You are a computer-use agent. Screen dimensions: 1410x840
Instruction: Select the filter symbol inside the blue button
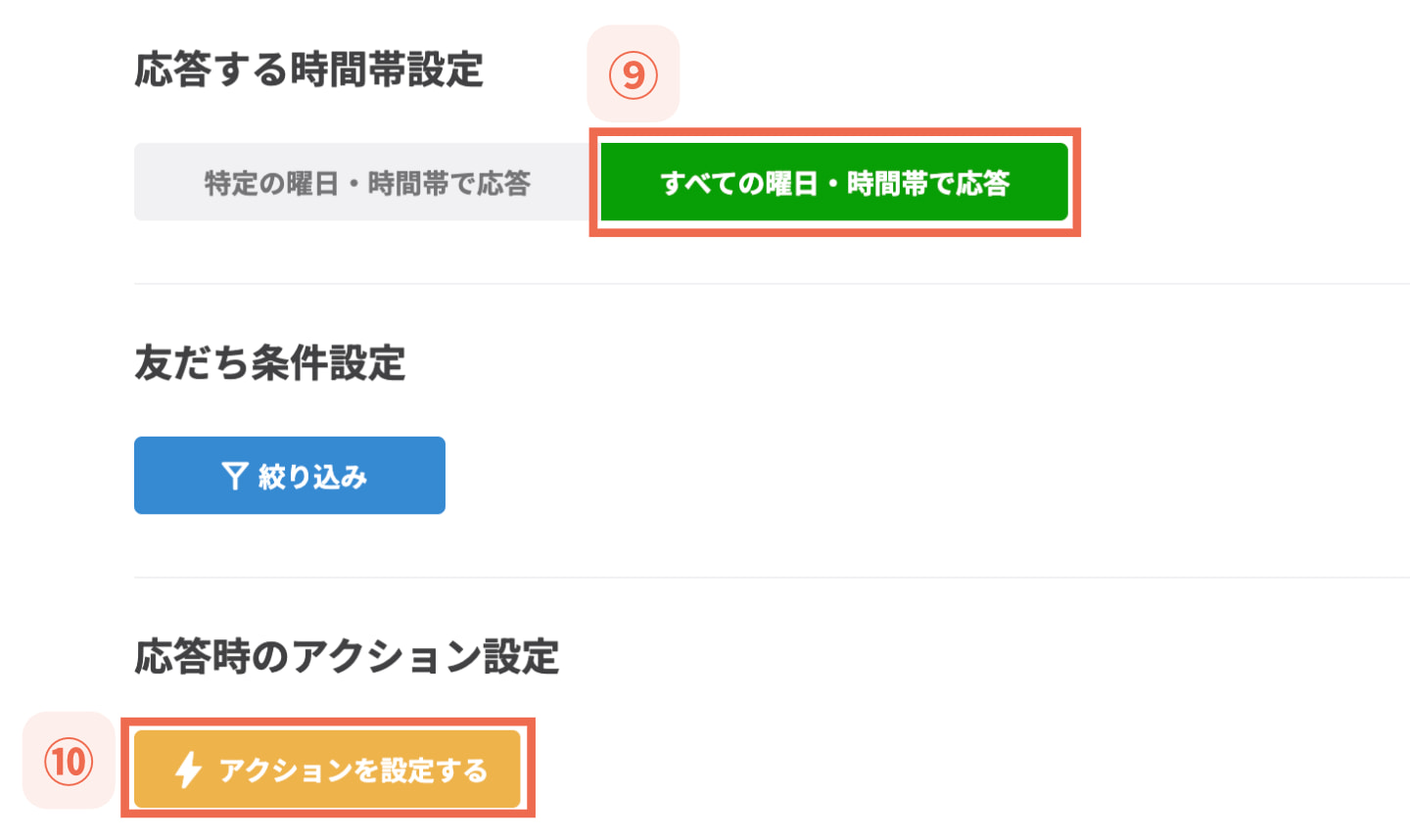(x=233, y=475)
